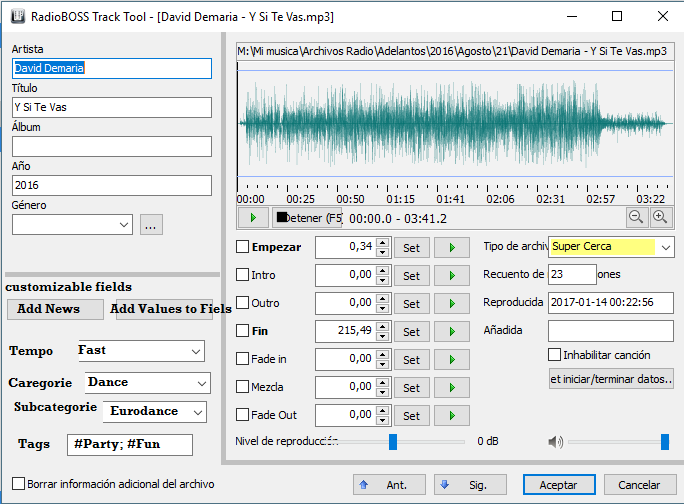
Task: Set the Empezar marker
Action: point(411,248)
